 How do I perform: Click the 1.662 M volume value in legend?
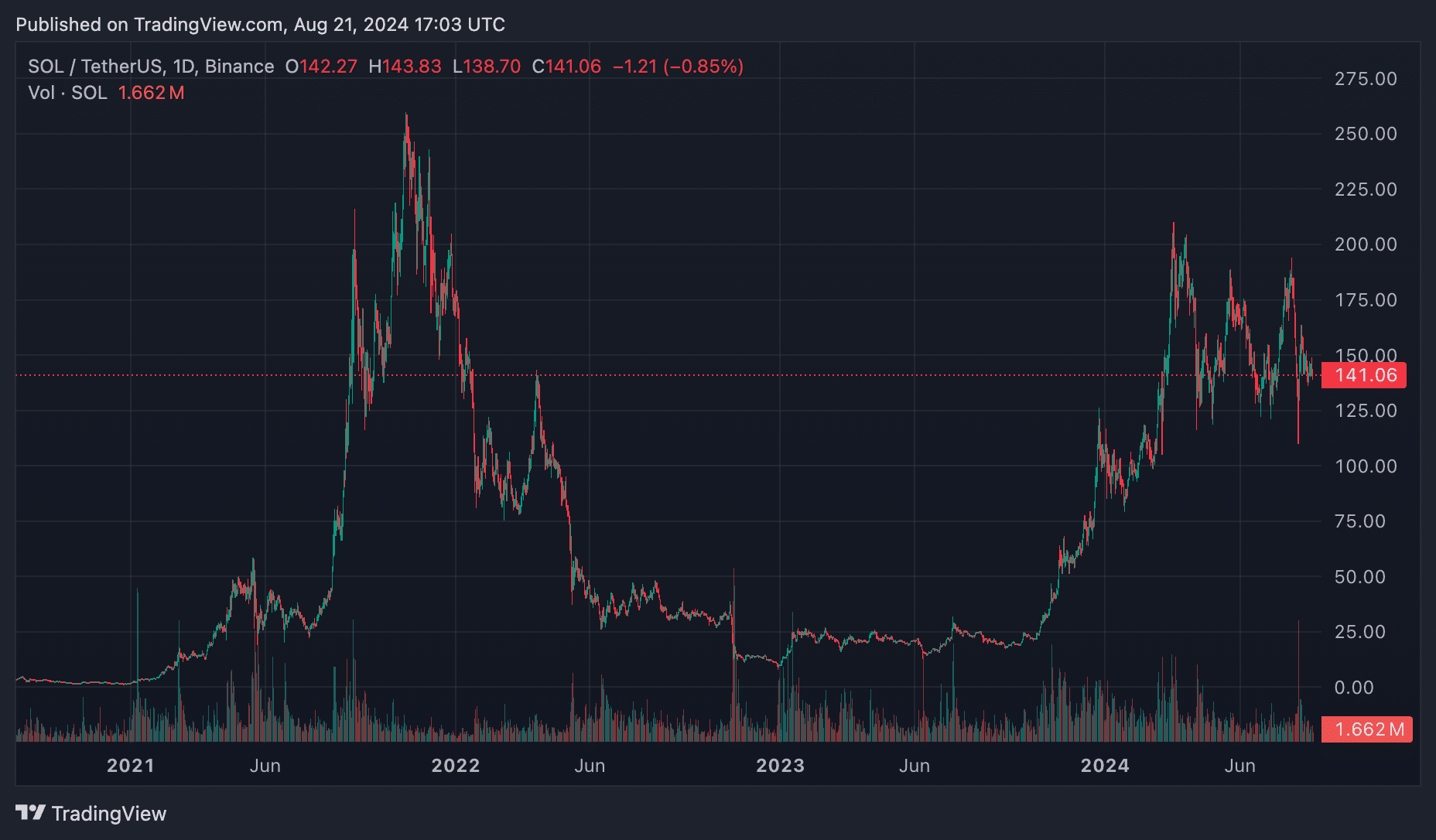[x=151, y=93]
